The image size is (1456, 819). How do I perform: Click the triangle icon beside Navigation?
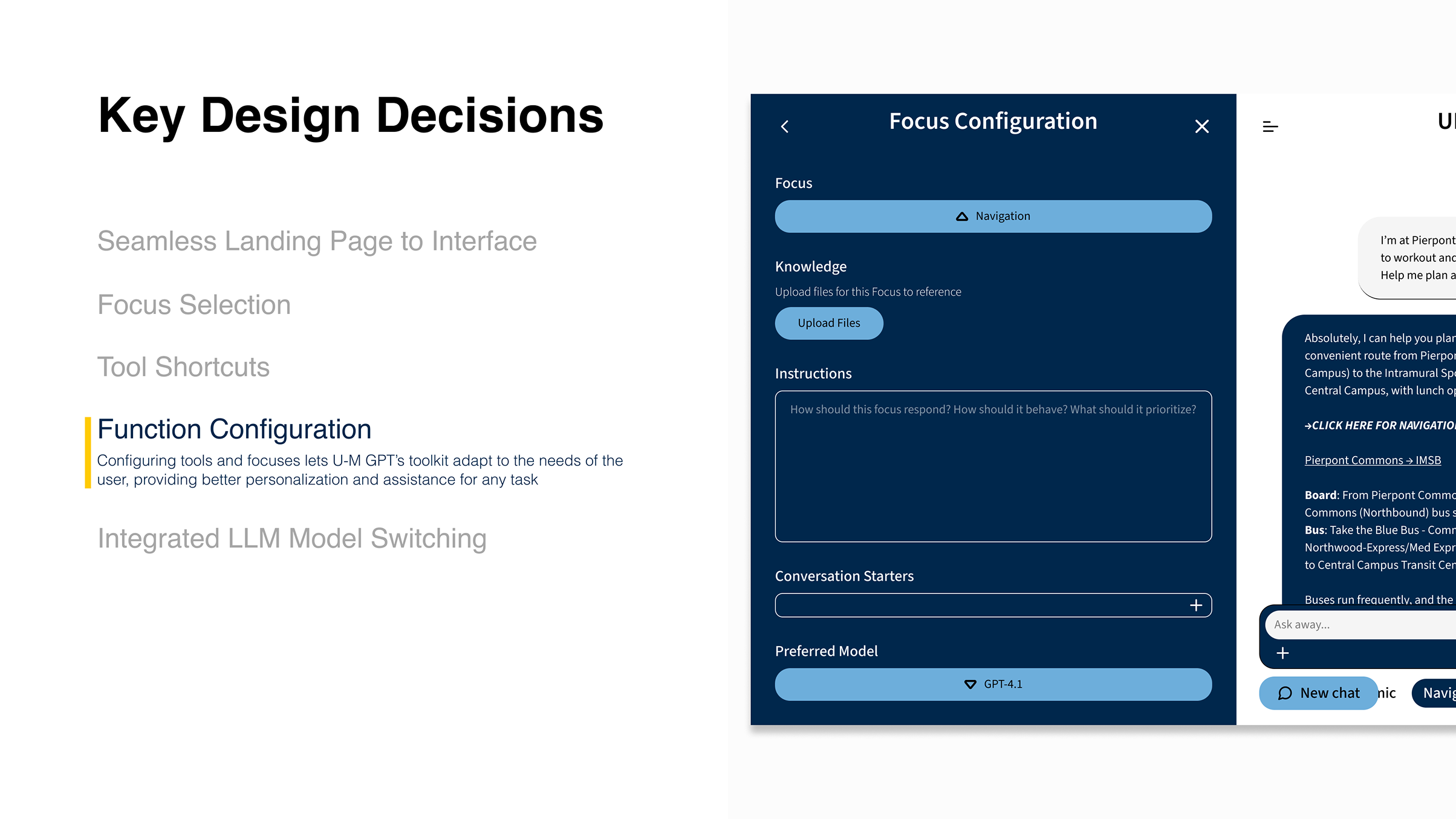[x=962, y=217]
